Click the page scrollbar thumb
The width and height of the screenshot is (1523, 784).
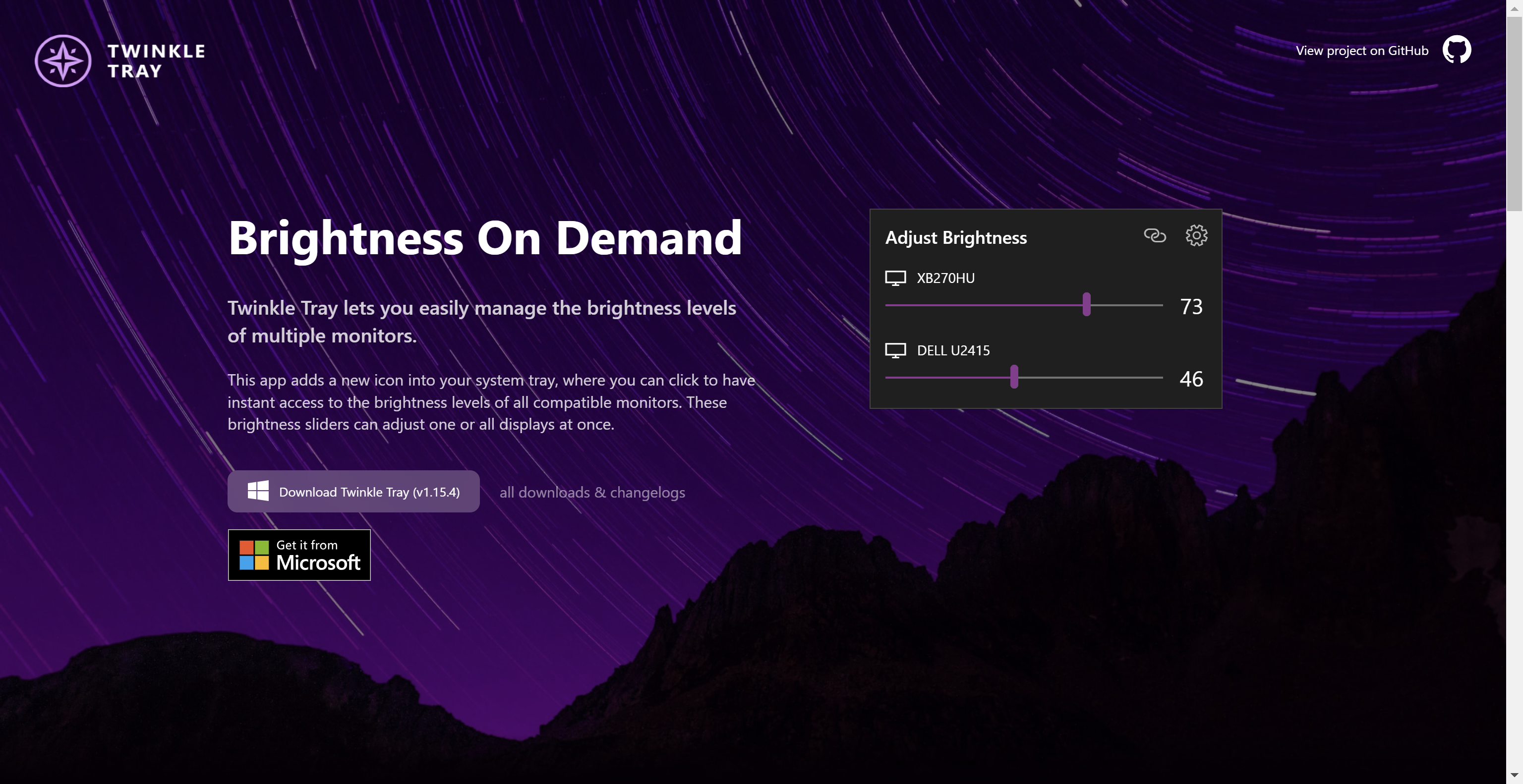tap(1514, 113)
